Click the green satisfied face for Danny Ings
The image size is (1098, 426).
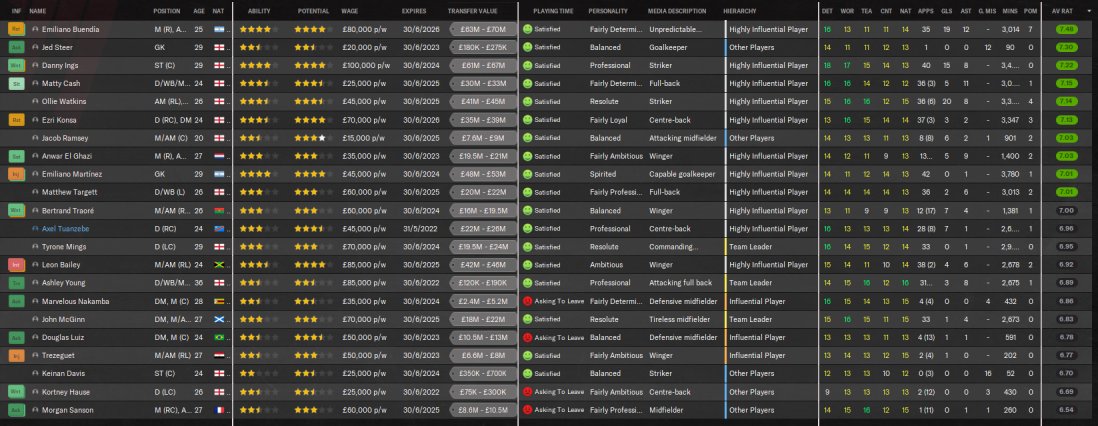pyautogui.click(x=527, y=66)
